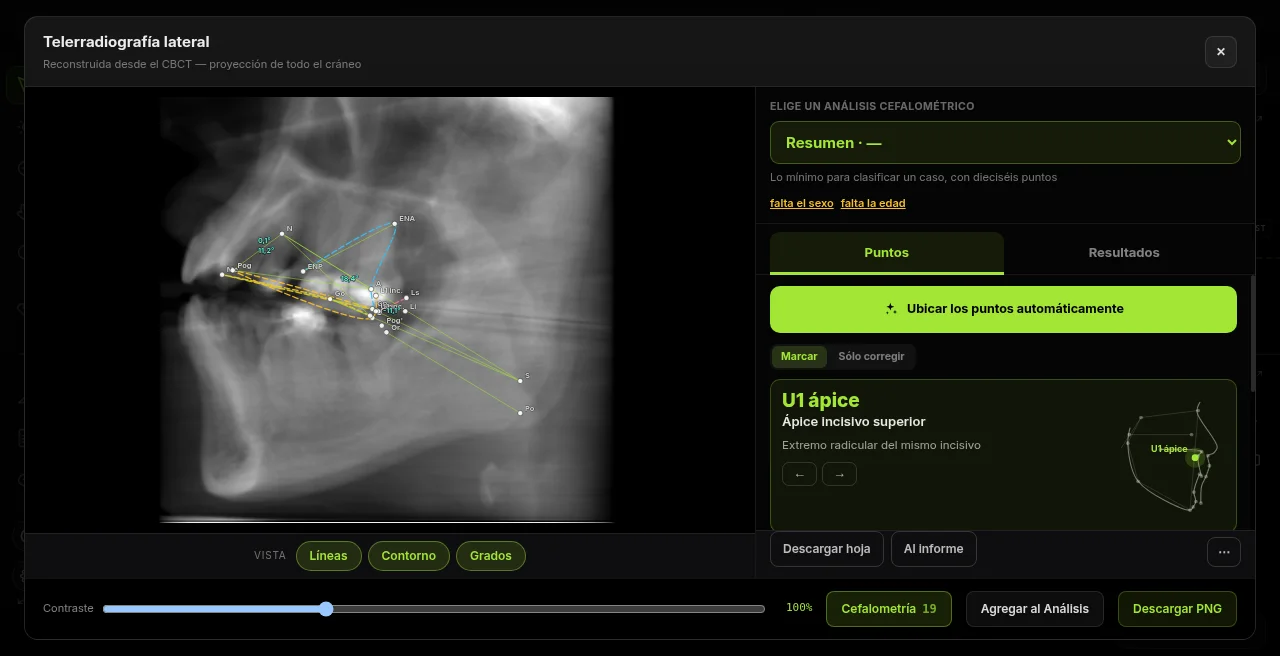Toggle the Contorno view overlay

click(408, 556)
